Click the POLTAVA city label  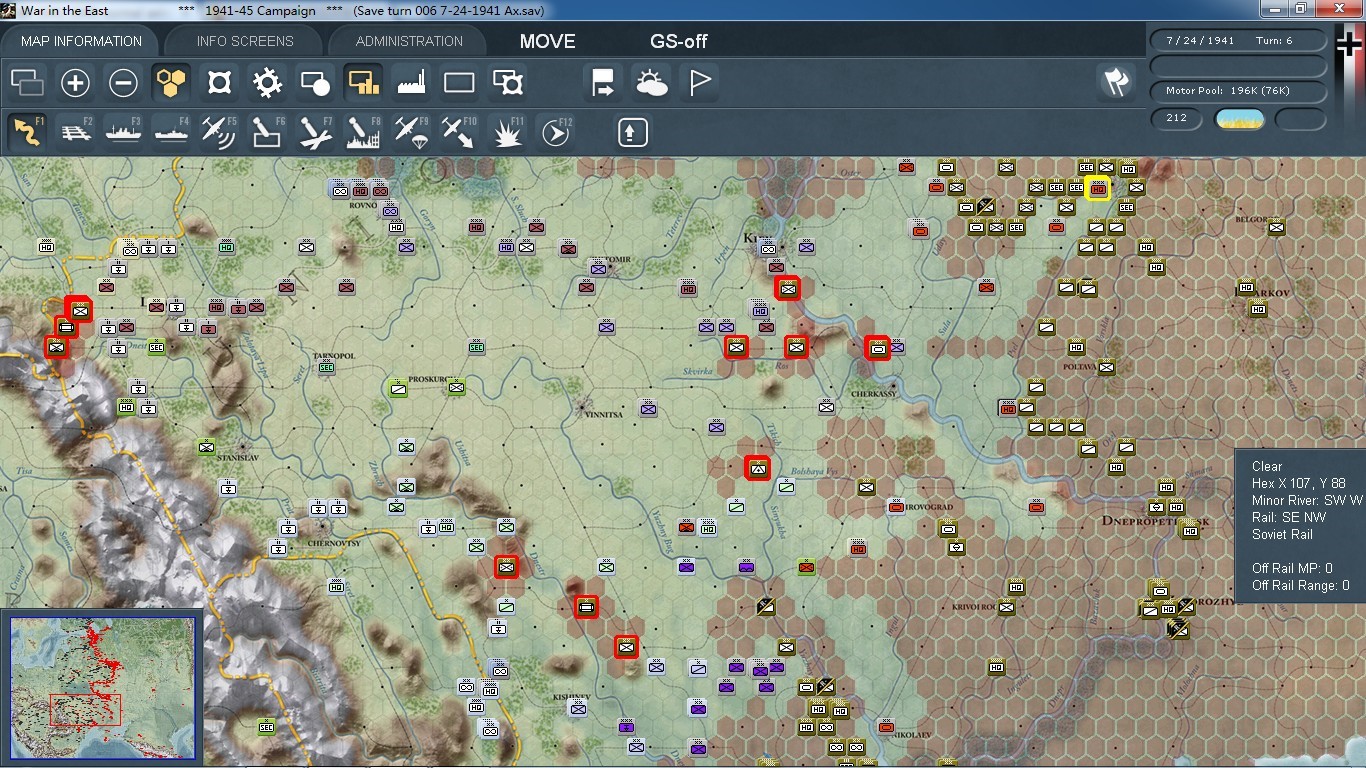coord(1082,367)
